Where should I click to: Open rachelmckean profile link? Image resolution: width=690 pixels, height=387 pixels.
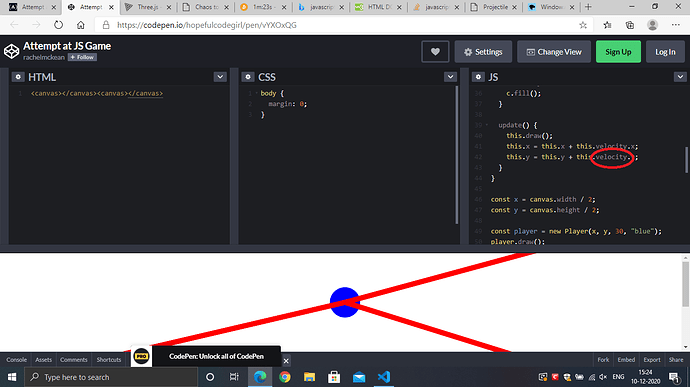coord(44,57)
